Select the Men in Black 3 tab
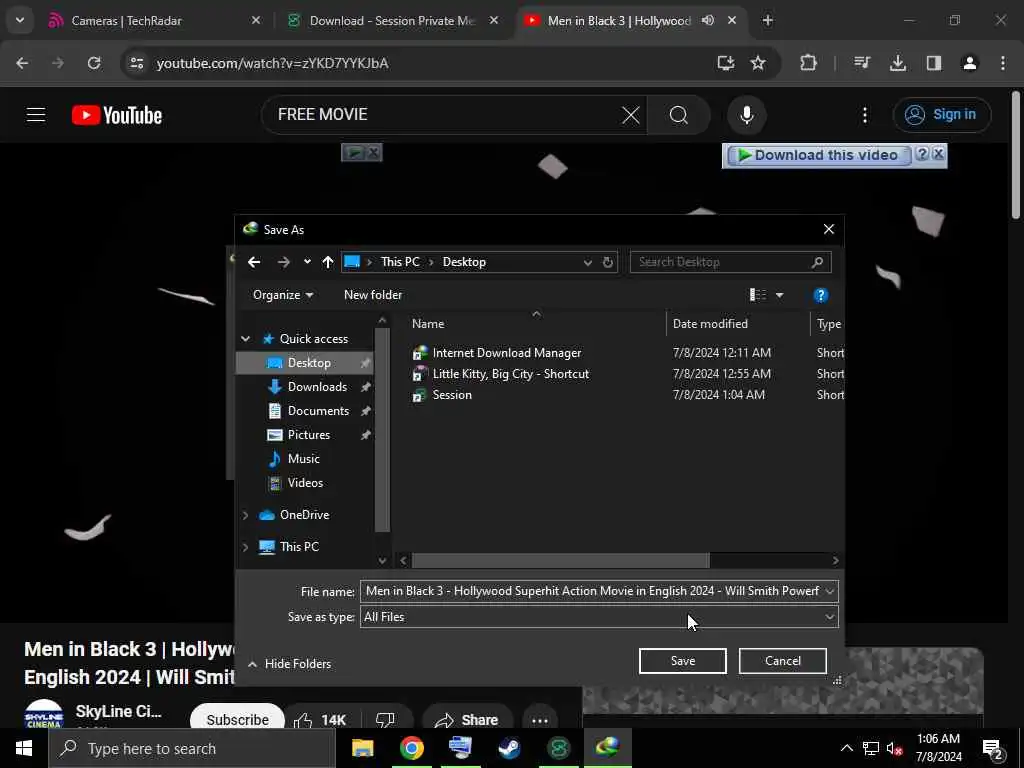Image resolution: width=1024 pixels, height=768 pixels. [x=618, y=21]
